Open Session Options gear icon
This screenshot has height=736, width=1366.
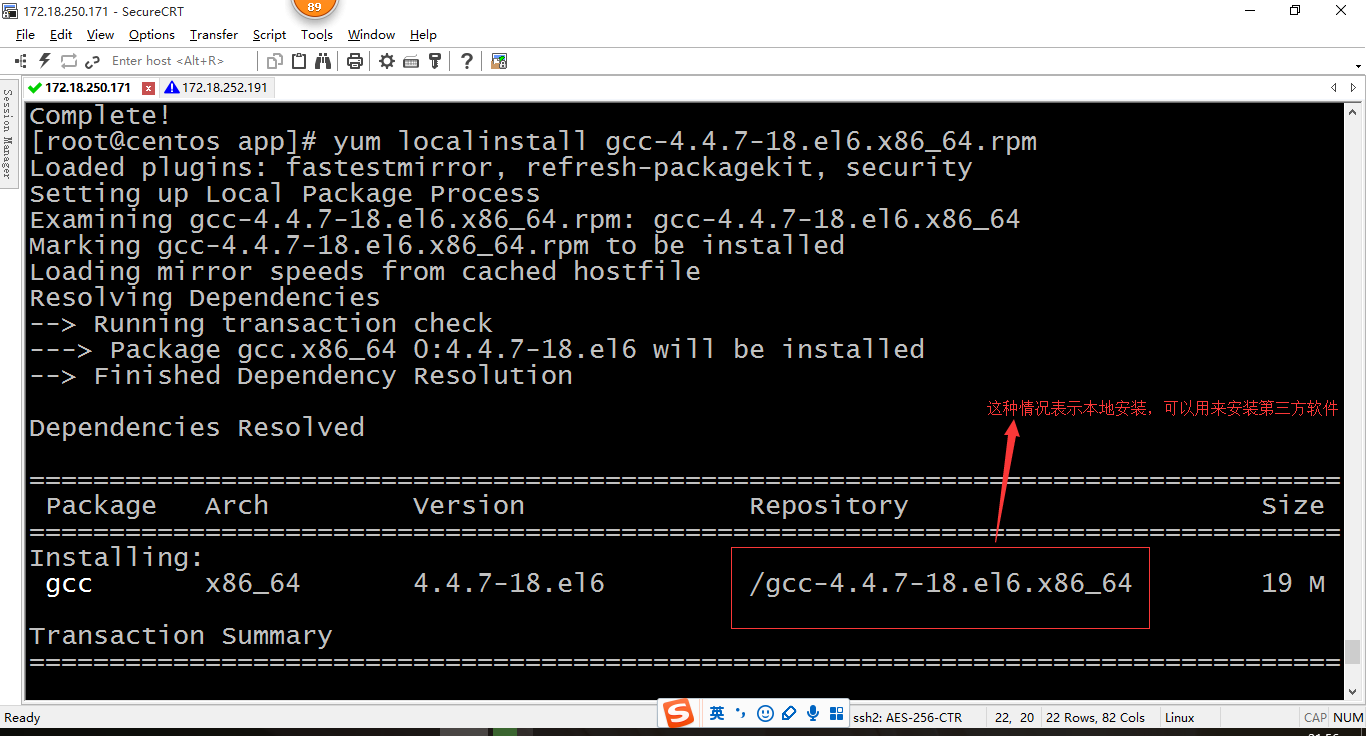pos(387,61)
